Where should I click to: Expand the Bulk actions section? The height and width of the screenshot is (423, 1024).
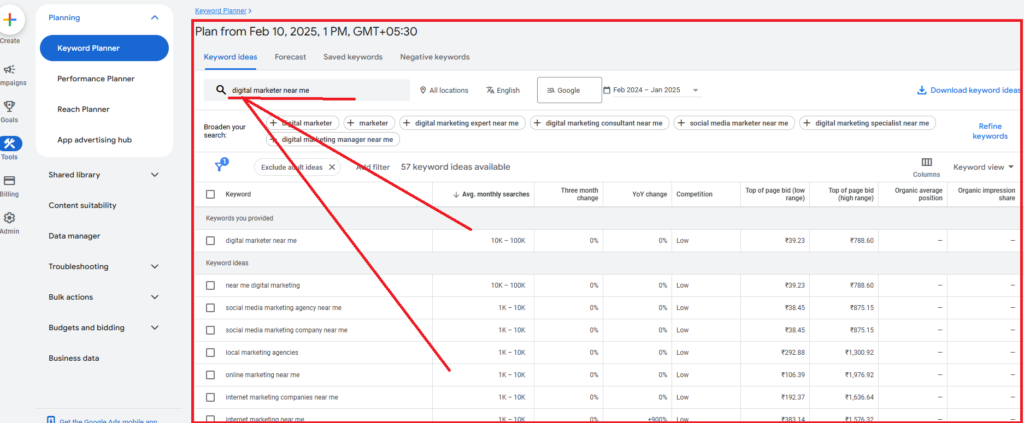pos(154,297)
